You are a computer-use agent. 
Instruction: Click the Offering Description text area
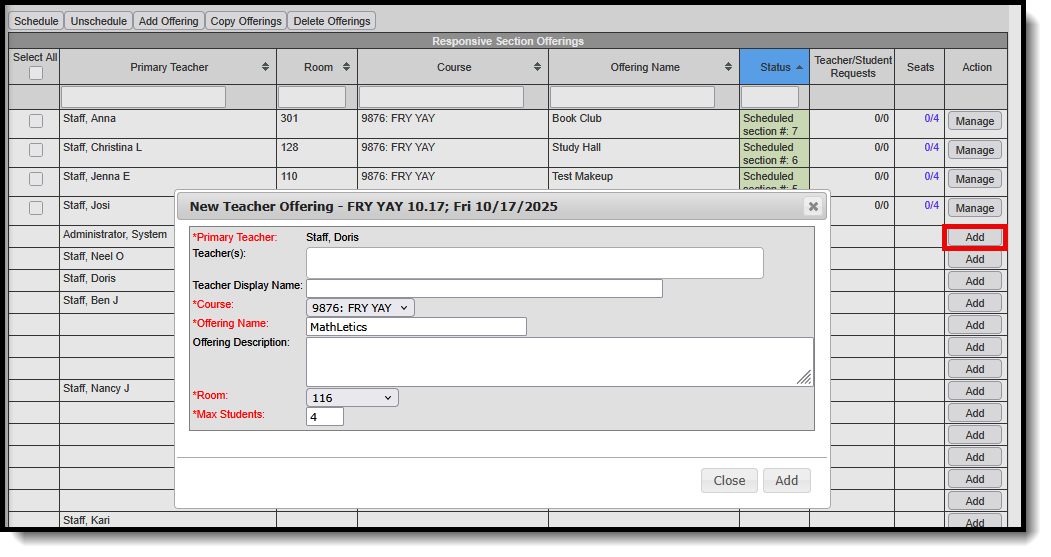click(560, 361)
